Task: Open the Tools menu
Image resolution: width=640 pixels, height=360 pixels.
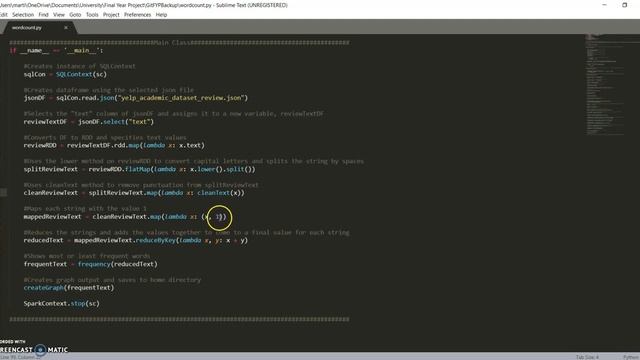Action: 92,15
